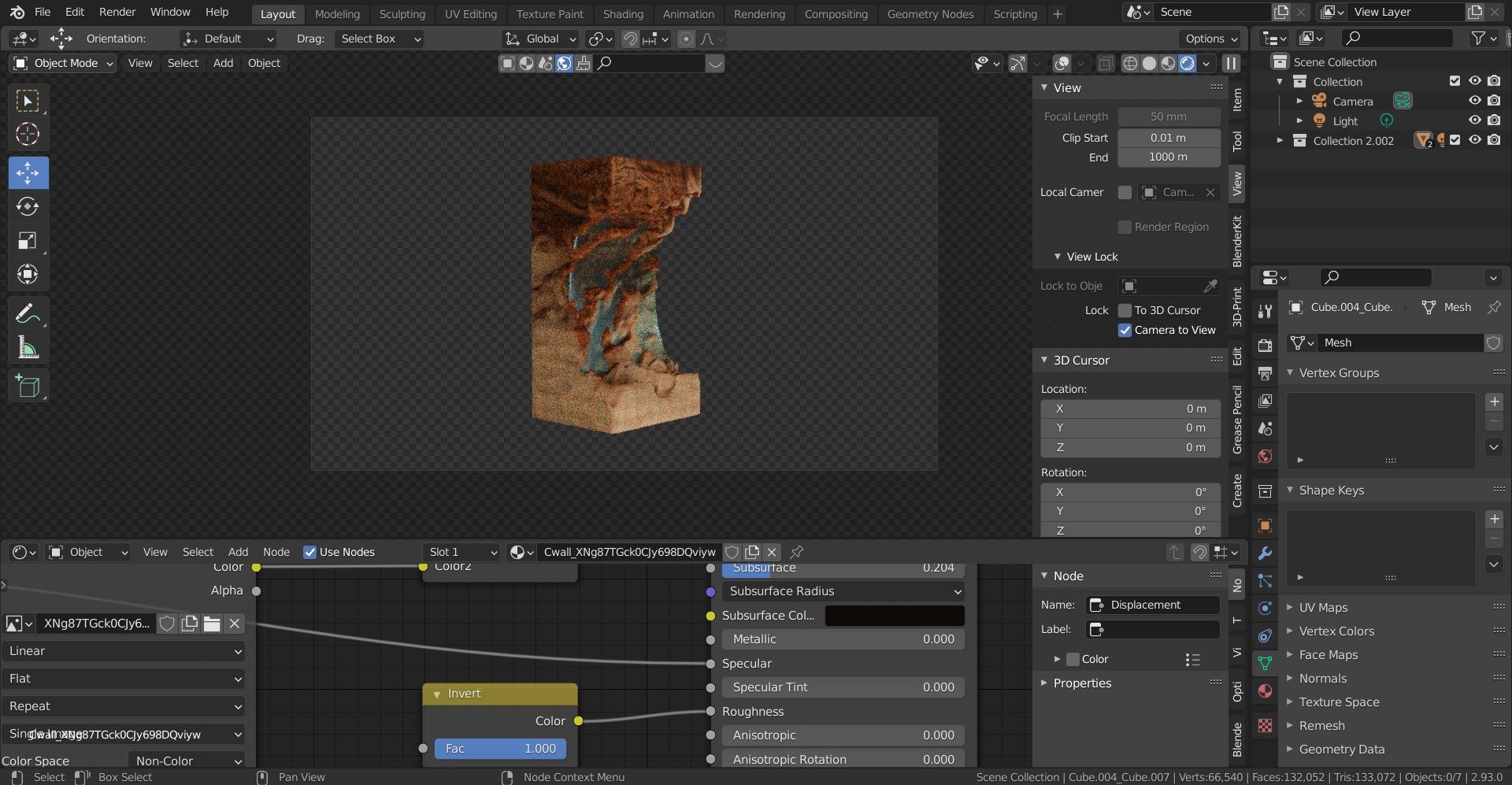1512x785 pixels.
Task: Choose the Add Cube tool
Action: [x=28, y=386]
